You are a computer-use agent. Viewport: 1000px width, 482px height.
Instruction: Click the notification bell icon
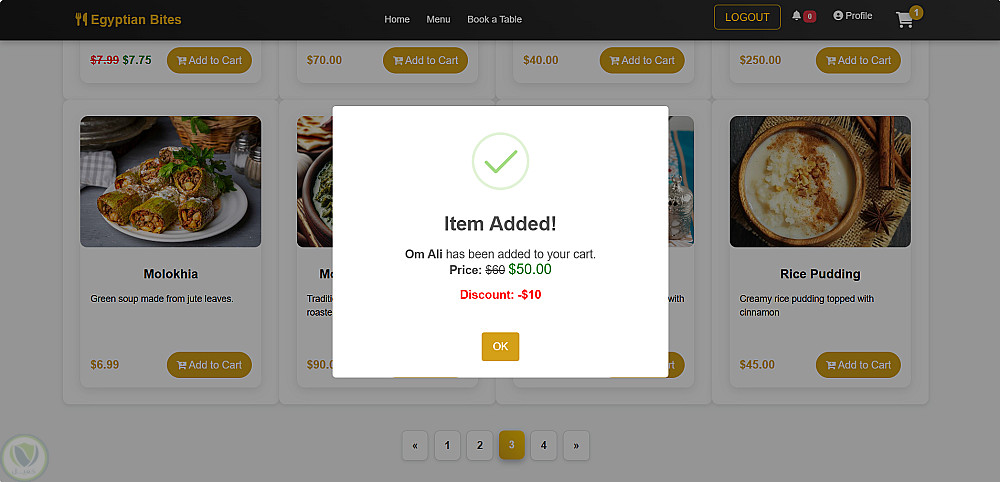point(797,16)
